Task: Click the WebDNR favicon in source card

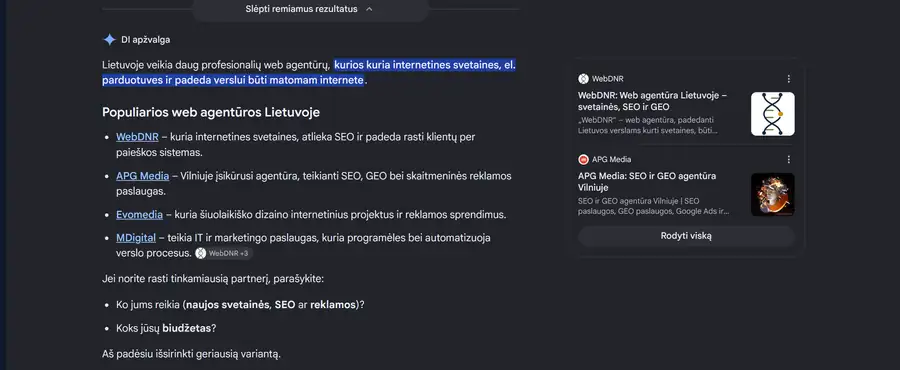Action: pos(583,79)
